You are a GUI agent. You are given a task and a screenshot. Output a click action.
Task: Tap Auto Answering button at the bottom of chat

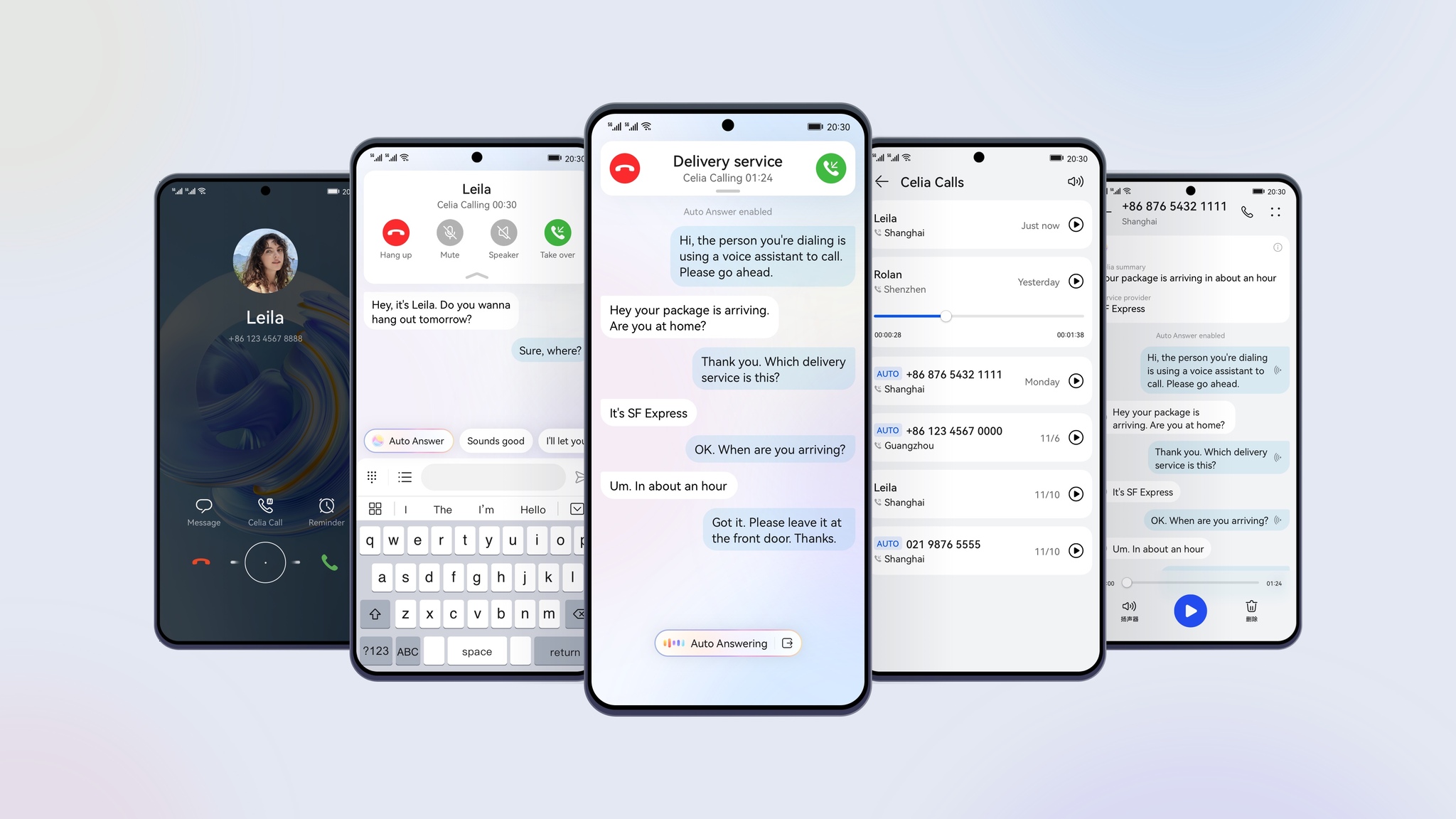727,642
